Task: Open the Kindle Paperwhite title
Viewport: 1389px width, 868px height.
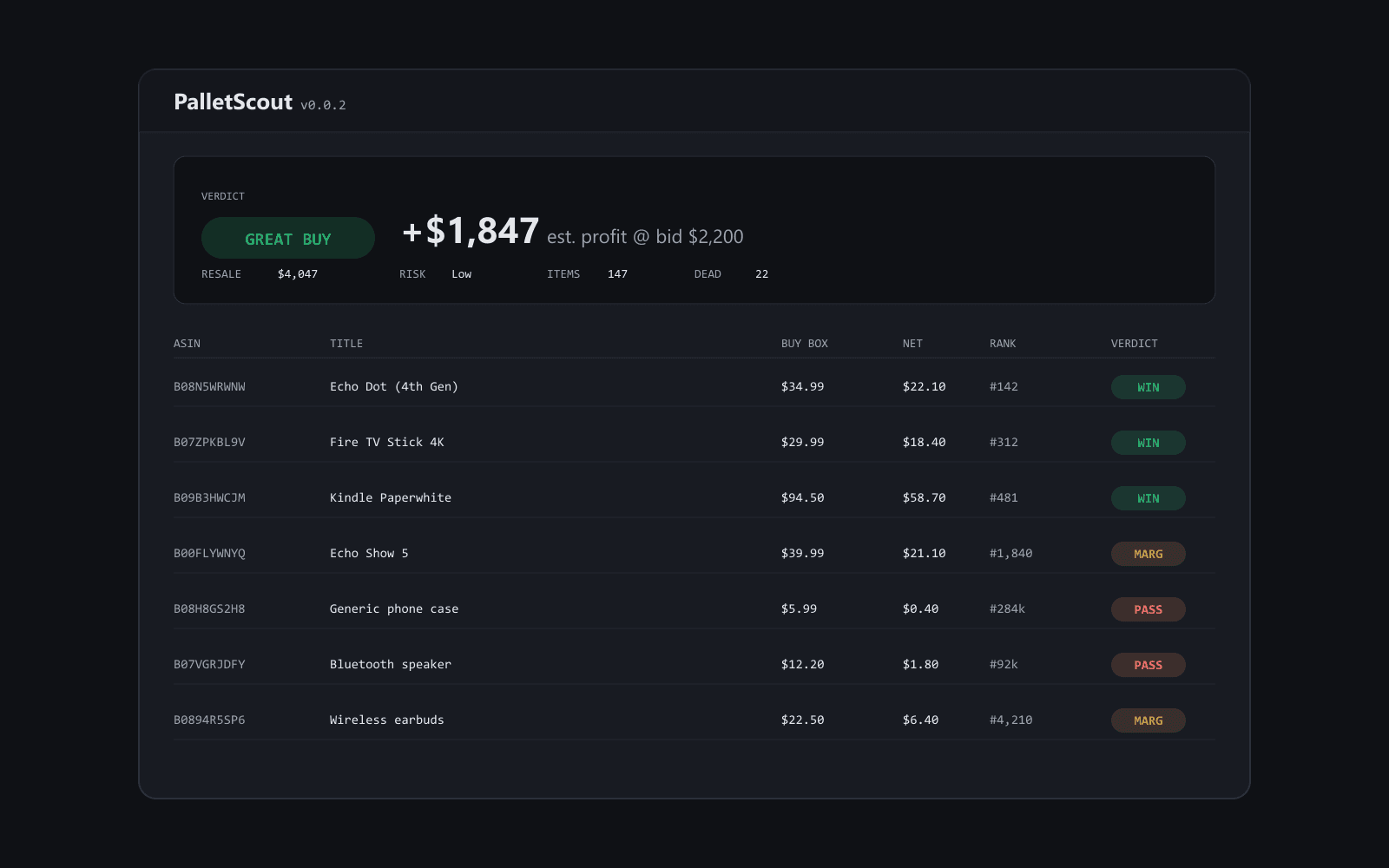Action: [391, 498]
